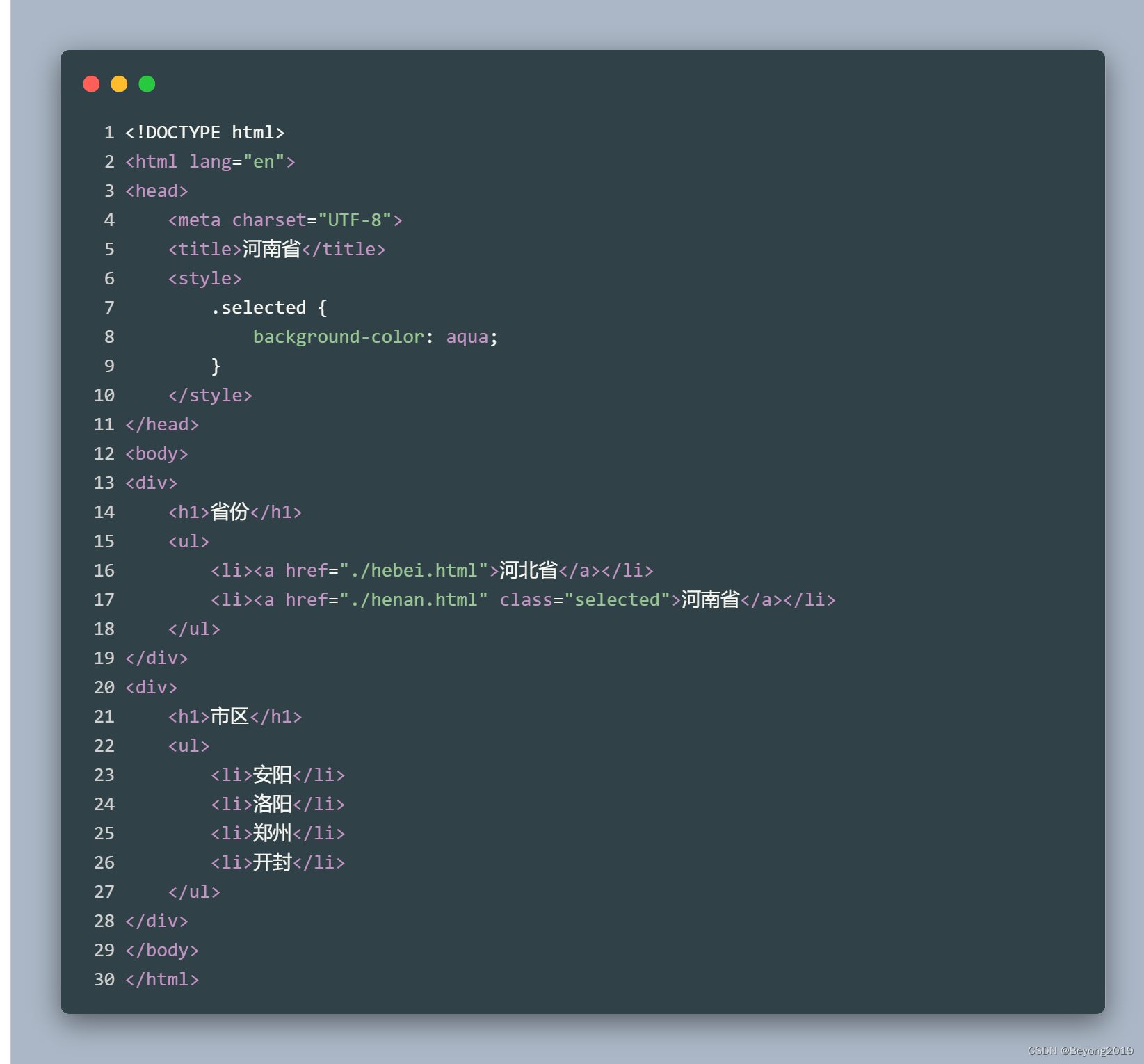Click the closing '</head>' tag
1144x1064 pixels.
(x=162, y=424)
